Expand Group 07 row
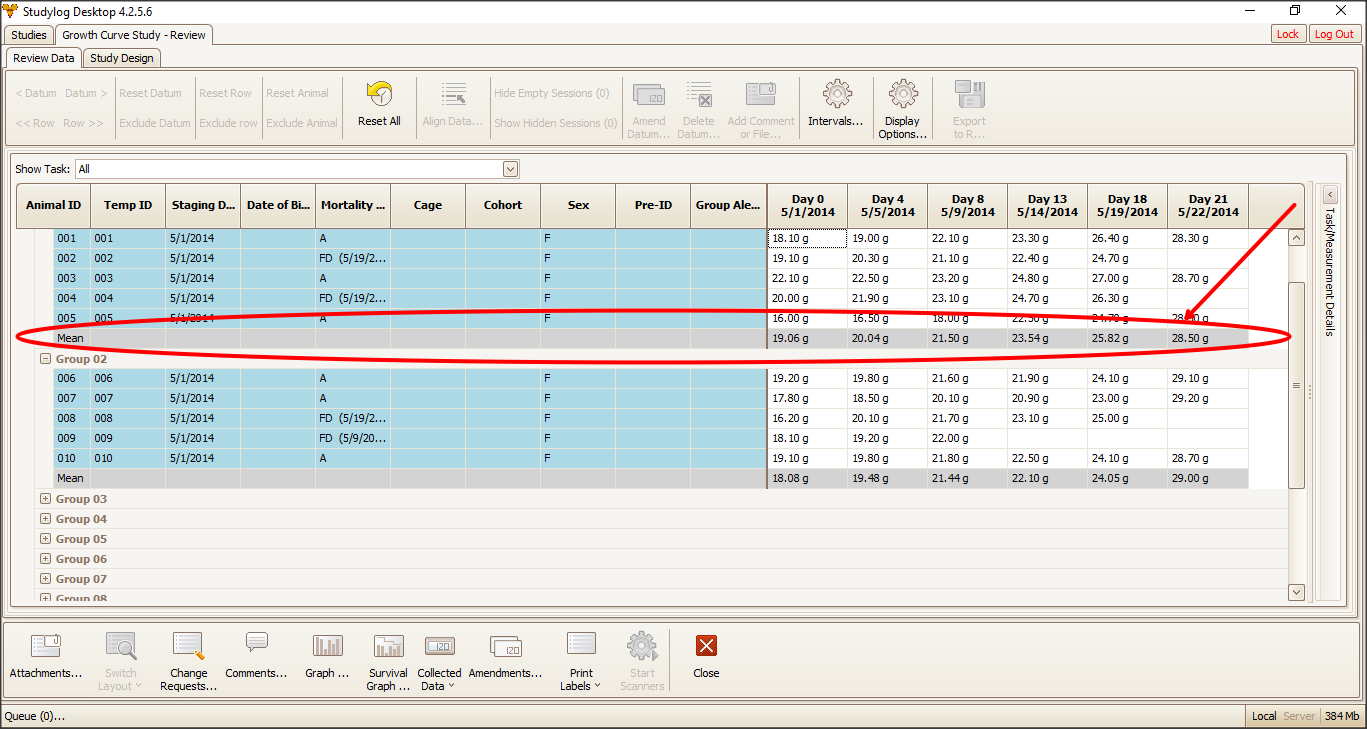This screenshot has height=729, width=1367. click(44, 579)
